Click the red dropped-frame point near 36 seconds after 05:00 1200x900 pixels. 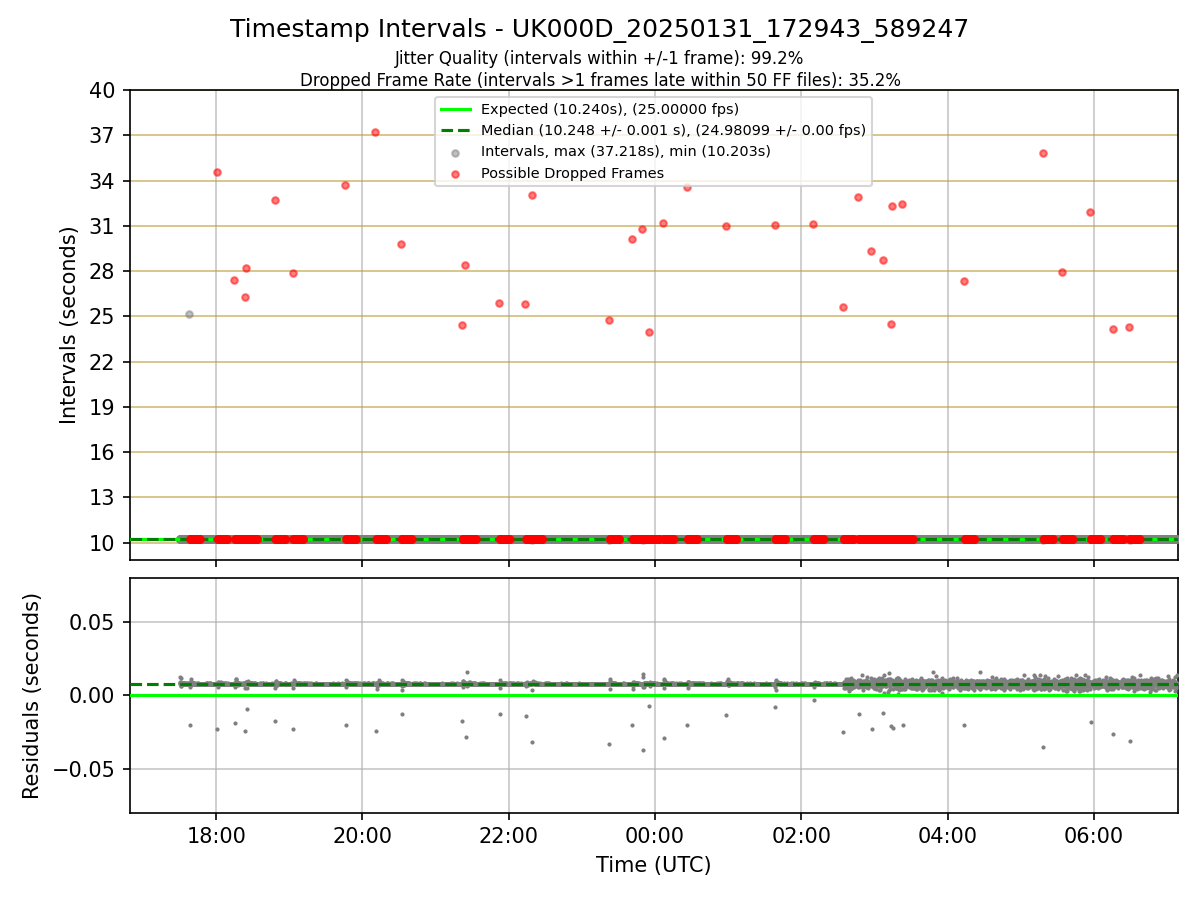click(x=1043, y=153)
